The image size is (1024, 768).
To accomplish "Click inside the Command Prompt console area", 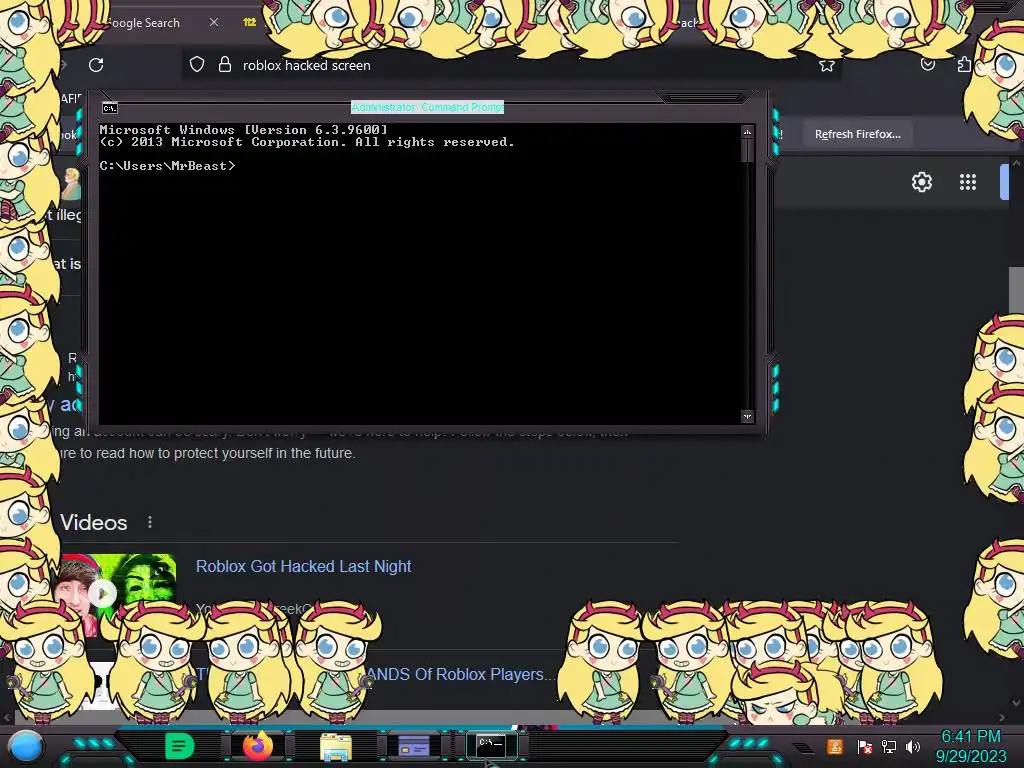I will point(420,274).
